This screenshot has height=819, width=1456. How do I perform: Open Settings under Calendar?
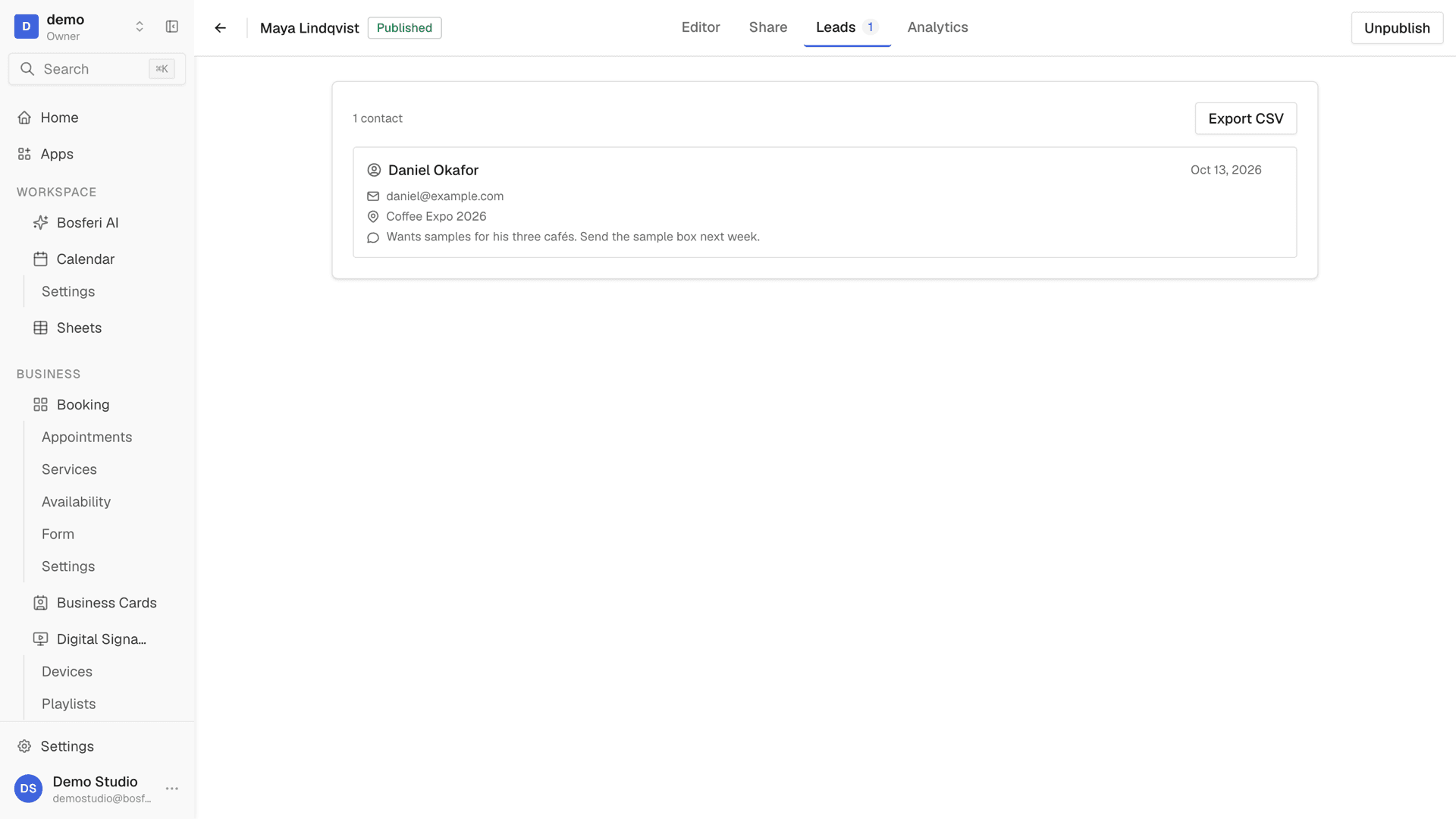(x=68, y=292)
